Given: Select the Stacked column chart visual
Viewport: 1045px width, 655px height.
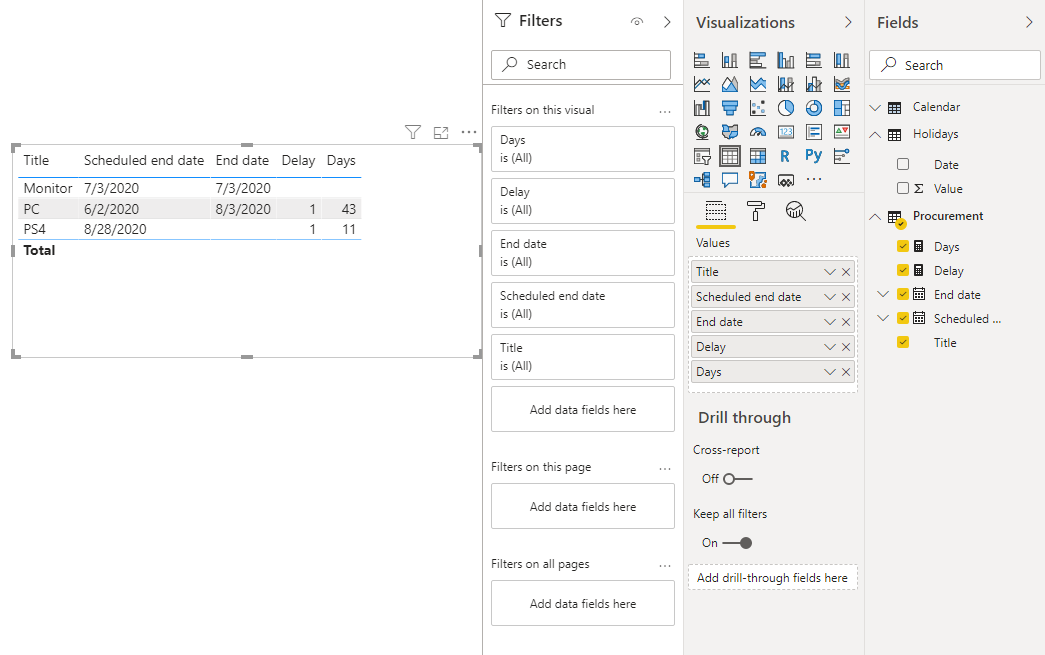Looking at the screenshot, I should coord(730,61).
